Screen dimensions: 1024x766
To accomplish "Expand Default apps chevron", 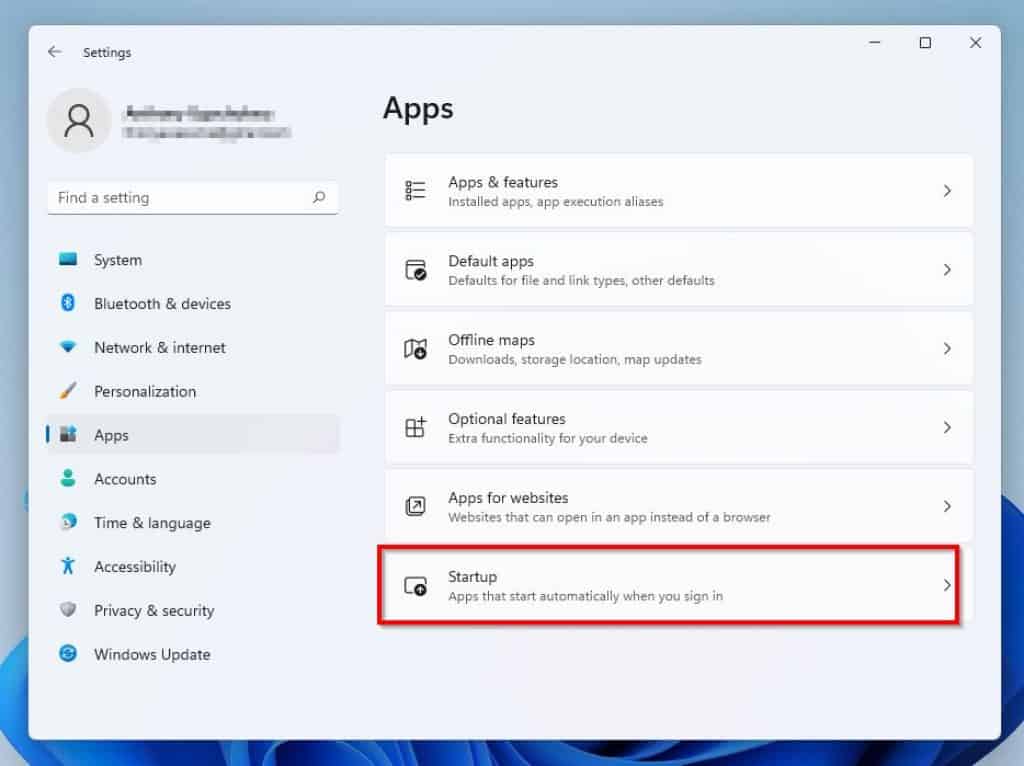I will coord(947,270).
